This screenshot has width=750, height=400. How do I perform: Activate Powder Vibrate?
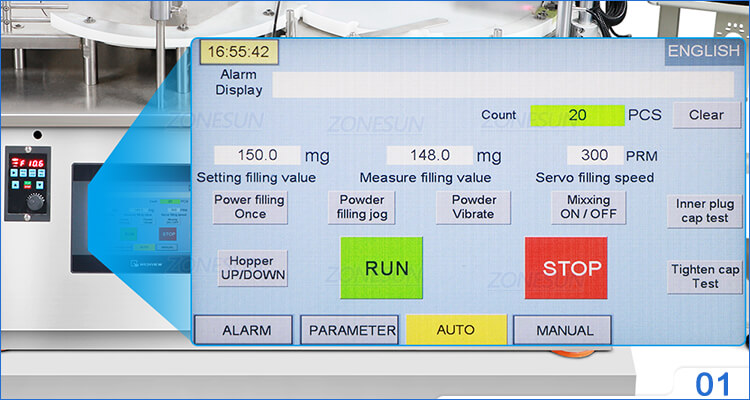point(473,207)
